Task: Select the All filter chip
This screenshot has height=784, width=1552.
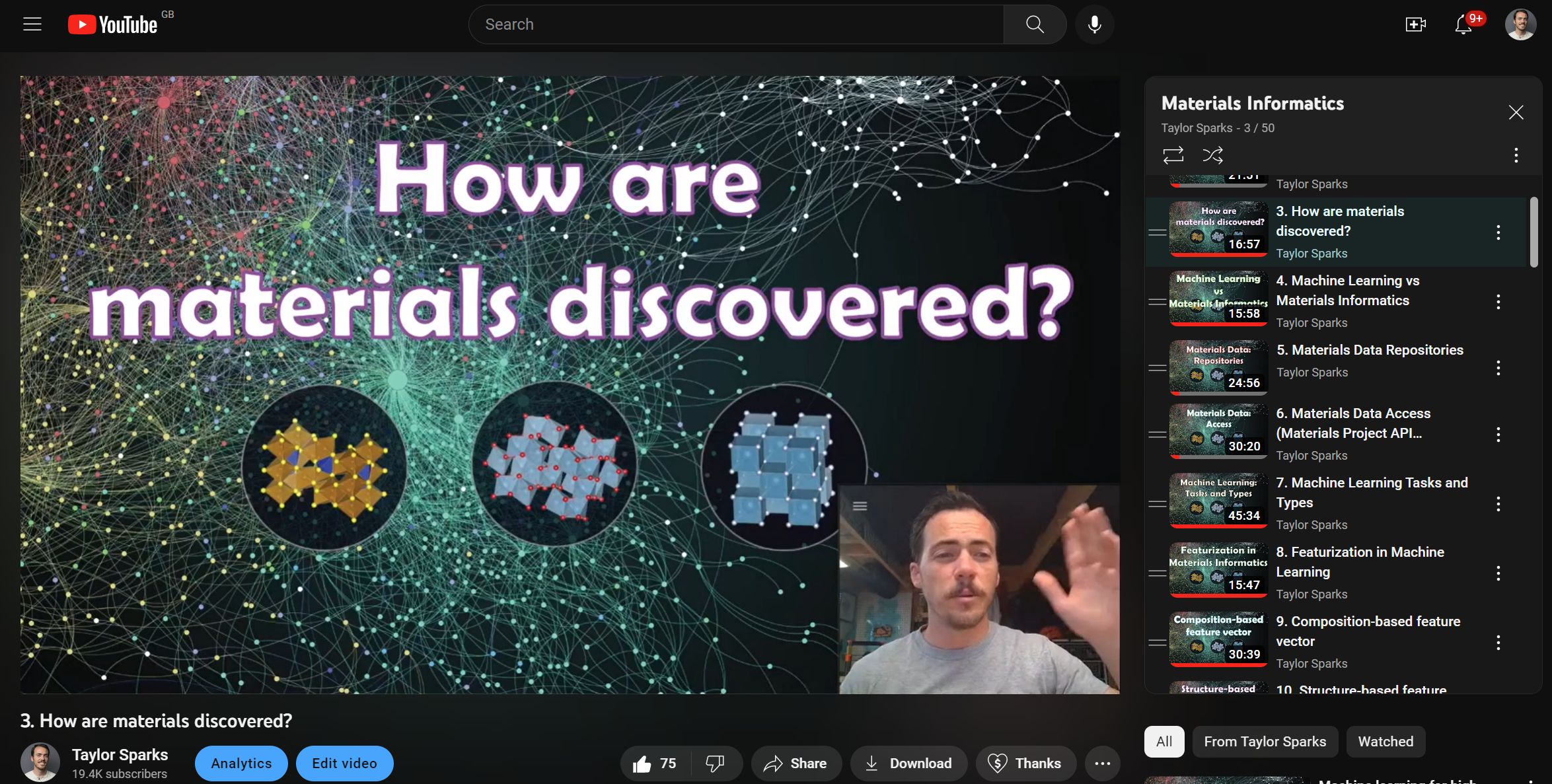Action: click(x=1164, y=742)
